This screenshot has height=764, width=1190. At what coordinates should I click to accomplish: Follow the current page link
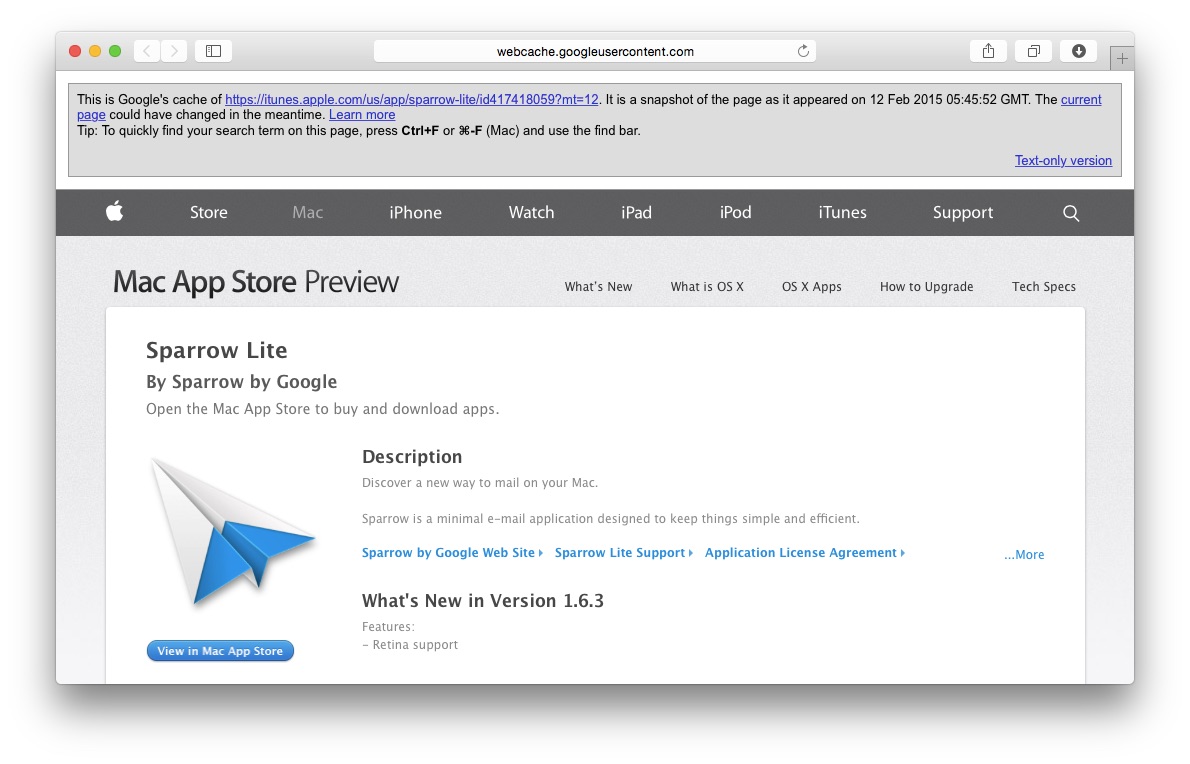click(1081, 99)
